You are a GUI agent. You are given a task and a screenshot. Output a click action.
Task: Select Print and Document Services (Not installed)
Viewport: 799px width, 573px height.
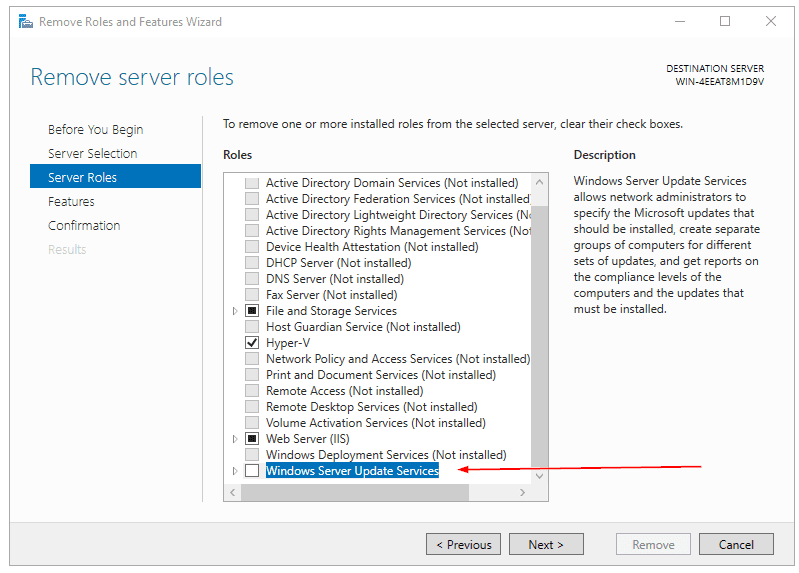381,375
